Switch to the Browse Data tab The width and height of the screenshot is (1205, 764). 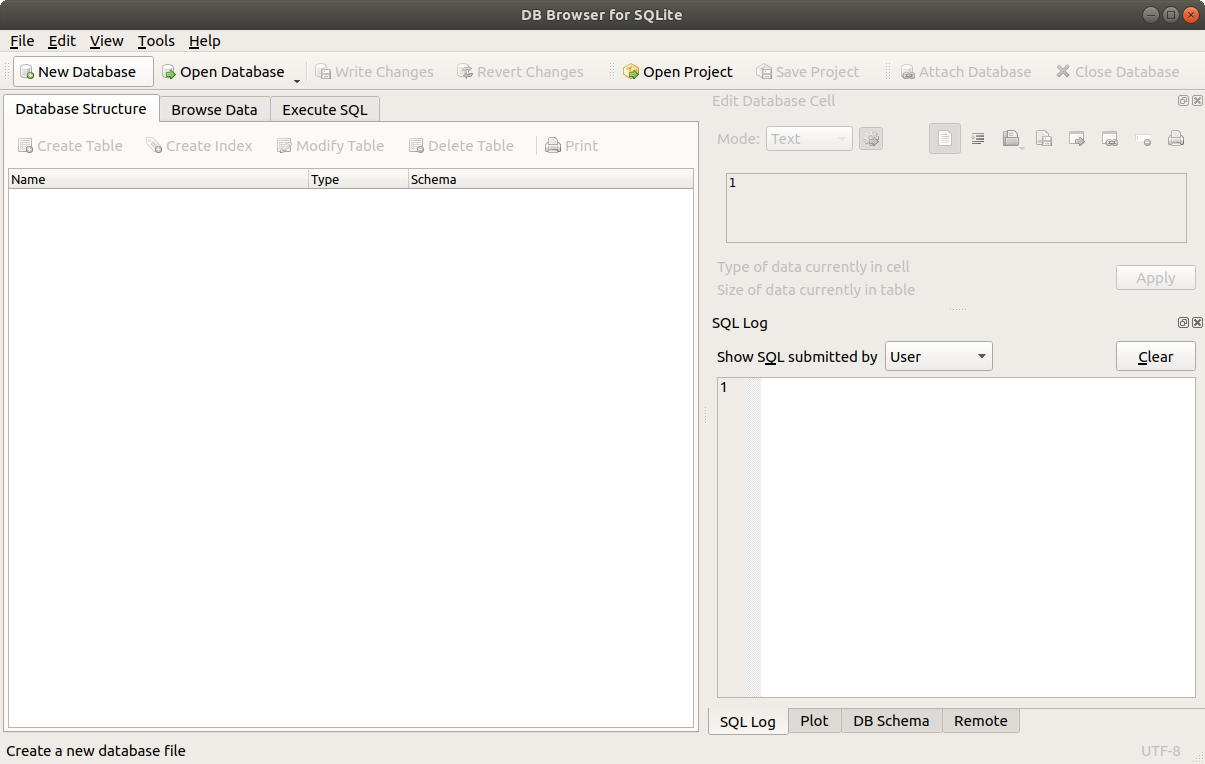pyautogui.click(x=214, y=109)
